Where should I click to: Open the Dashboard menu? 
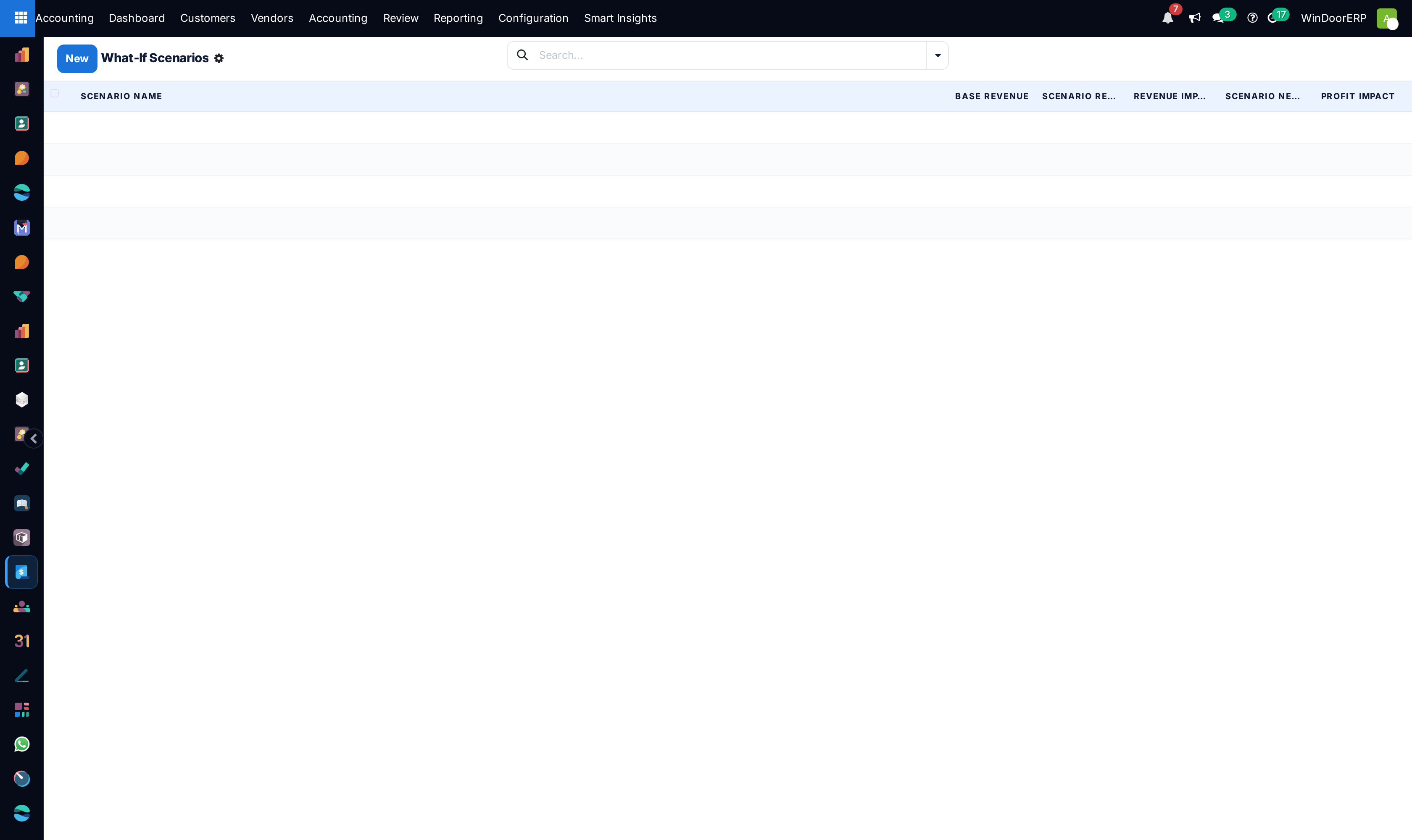tap(137, 18)
